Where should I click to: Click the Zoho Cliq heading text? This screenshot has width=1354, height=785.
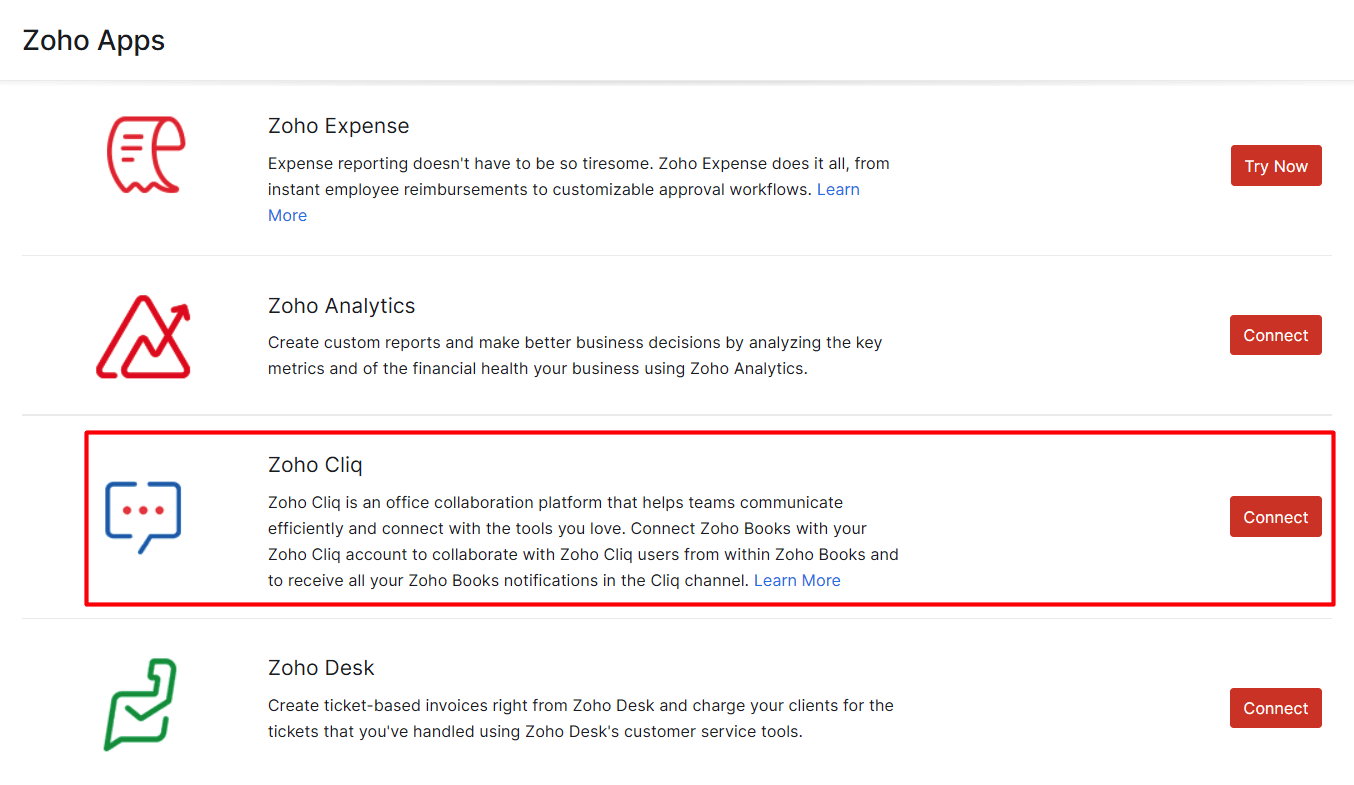coord(315,465)
